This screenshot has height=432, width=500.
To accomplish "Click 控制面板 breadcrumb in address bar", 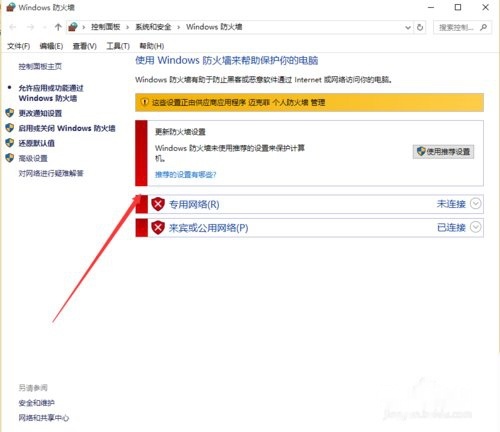I will [106, 27].
